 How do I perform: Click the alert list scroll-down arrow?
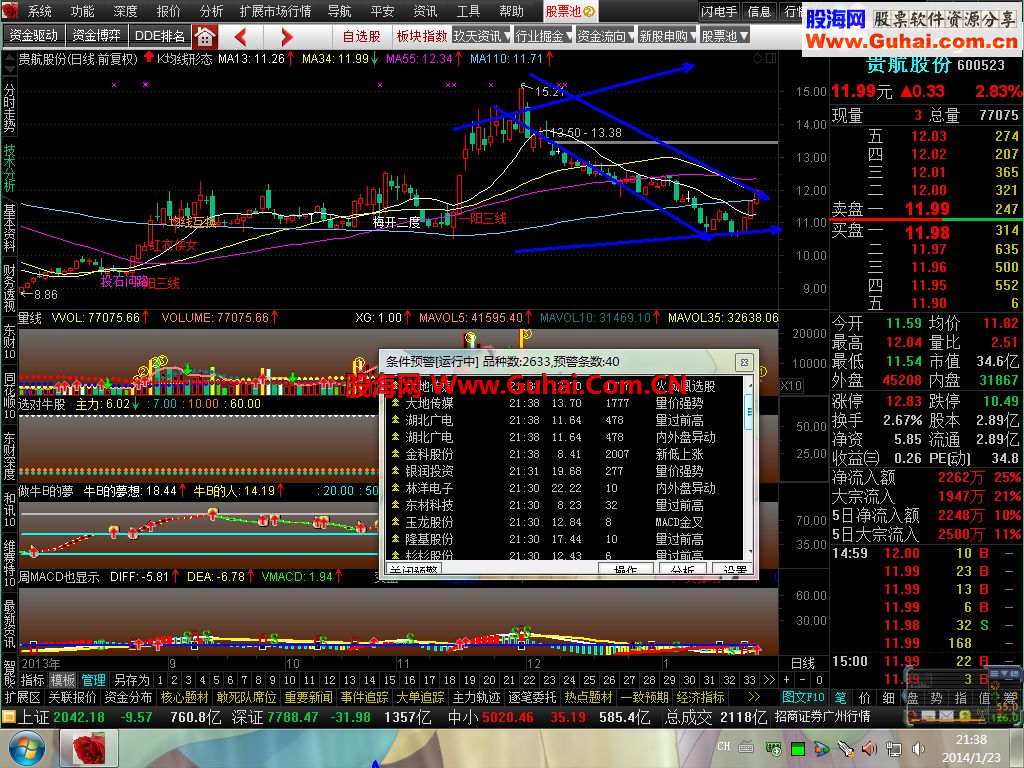pos(749,553)
